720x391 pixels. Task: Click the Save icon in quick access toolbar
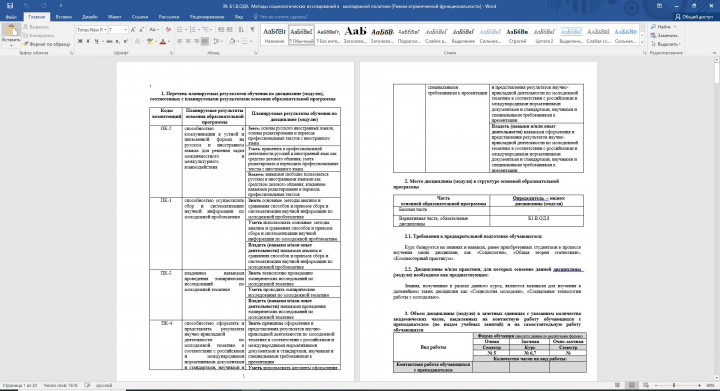[x=10, y=6]
